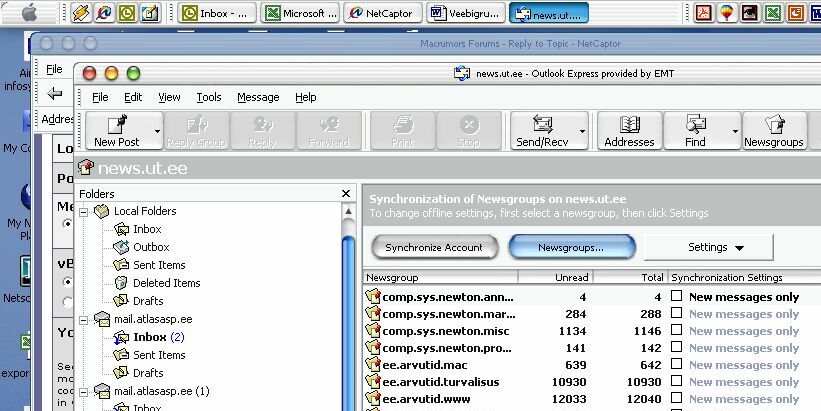This screenshot has width=821, height=411.
Task: Open the Find dropdown arrow
Action: (x=735, y=131)
